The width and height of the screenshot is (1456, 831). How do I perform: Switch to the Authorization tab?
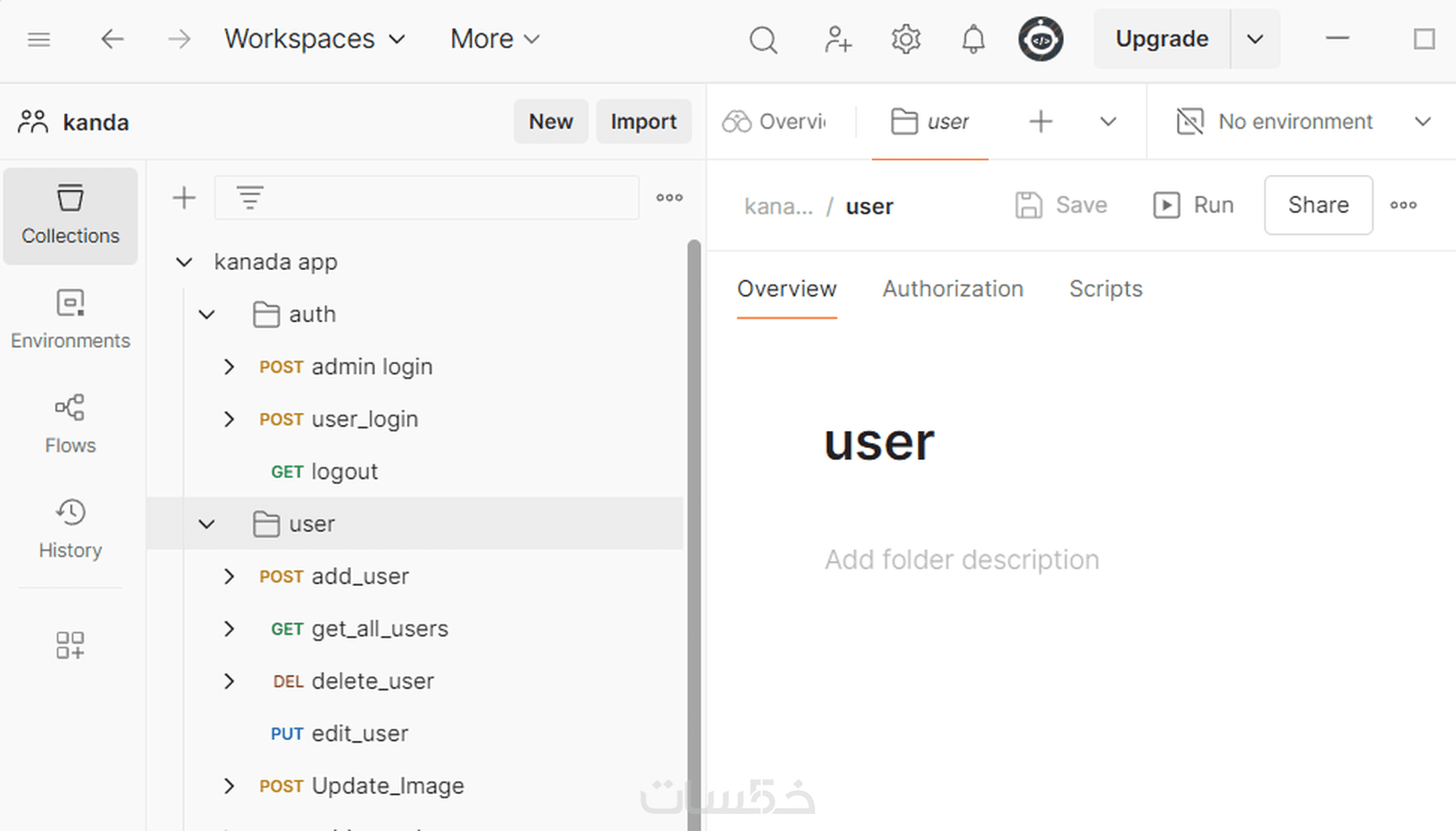[x=952, y=289]
